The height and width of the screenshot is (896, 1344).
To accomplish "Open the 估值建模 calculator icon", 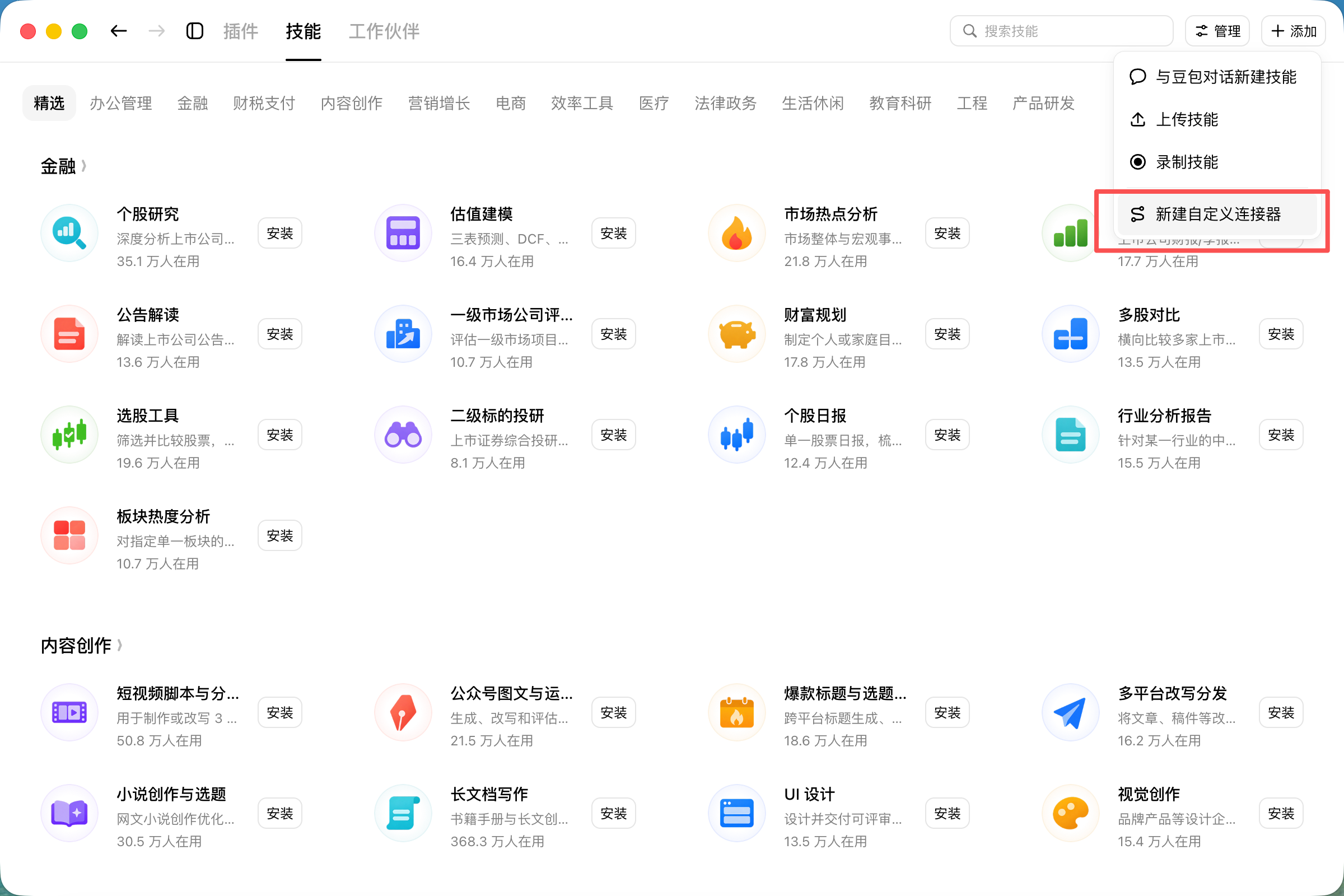I will click(403, 233).
